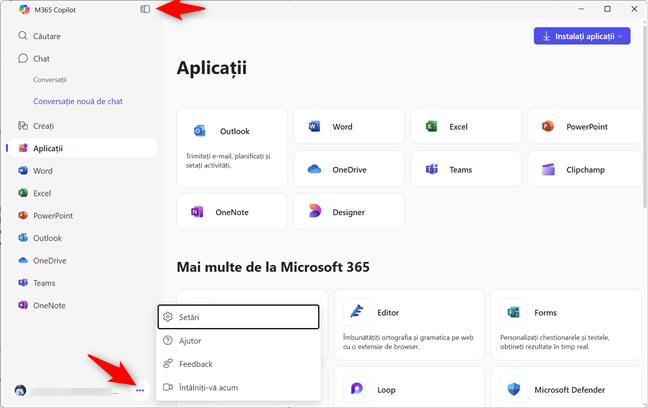Viewport: 648px width, 408px height.
Task: Click the Conversații label
Action: click(50, 80)
